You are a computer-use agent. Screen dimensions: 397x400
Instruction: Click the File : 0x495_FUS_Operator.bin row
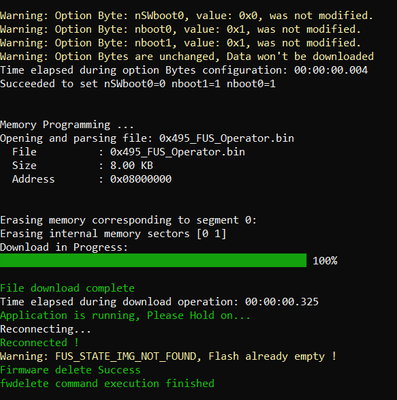129,152
